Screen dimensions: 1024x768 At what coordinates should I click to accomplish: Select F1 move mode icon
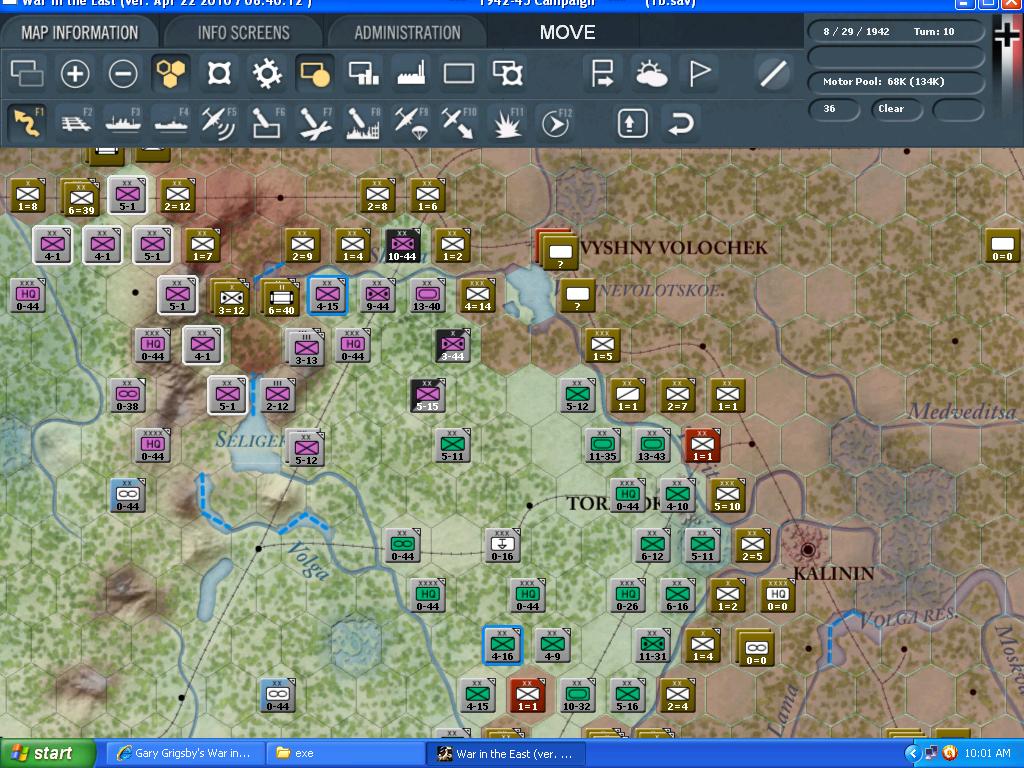(x=27, y=123)
